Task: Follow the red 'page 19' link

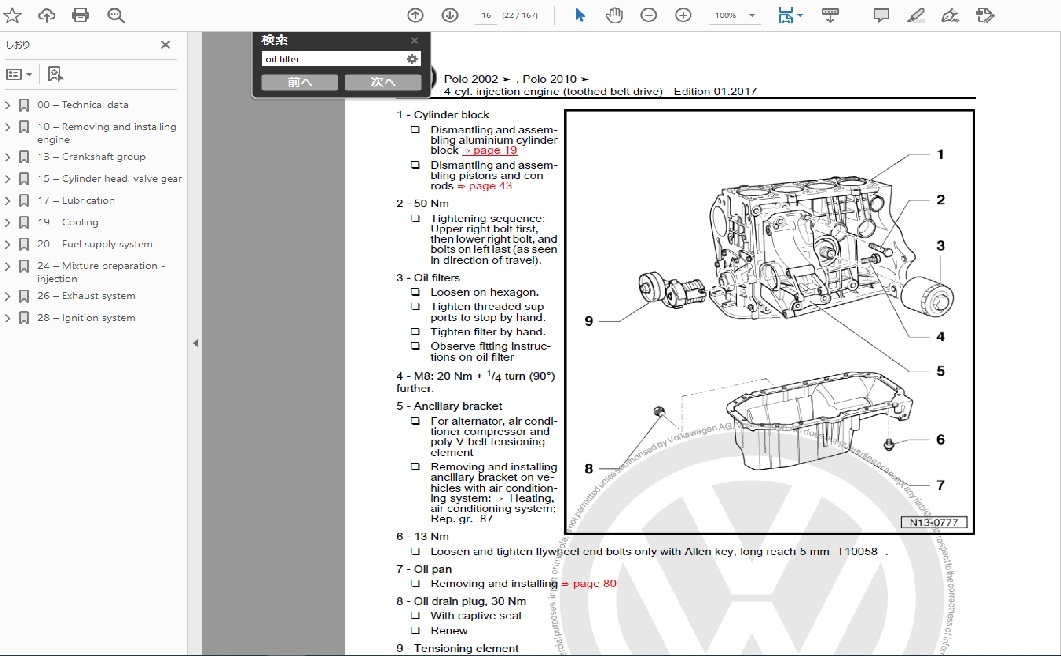Action: [x=491, y=150]
